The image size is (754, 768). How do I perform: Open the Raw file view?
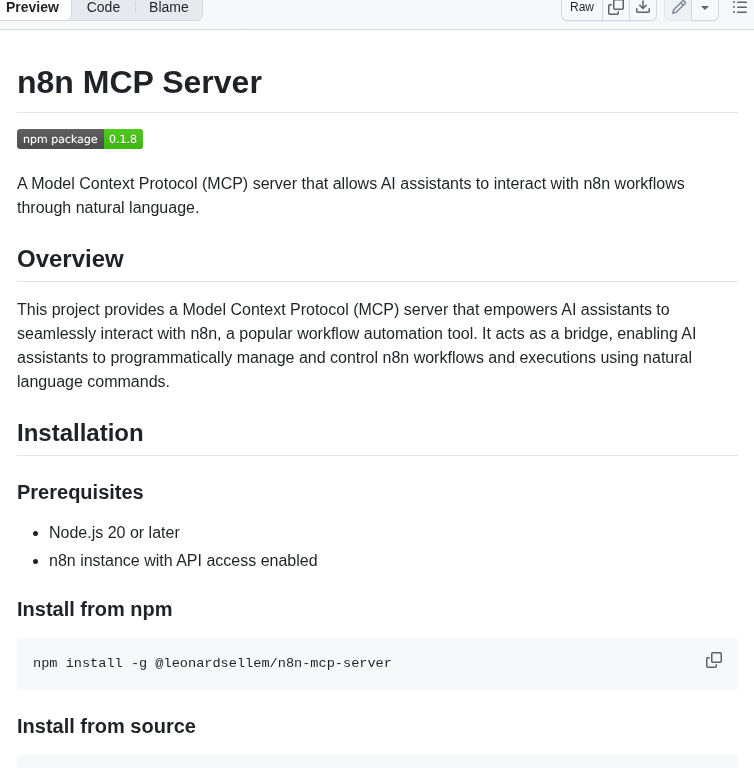tap(582, 7)
